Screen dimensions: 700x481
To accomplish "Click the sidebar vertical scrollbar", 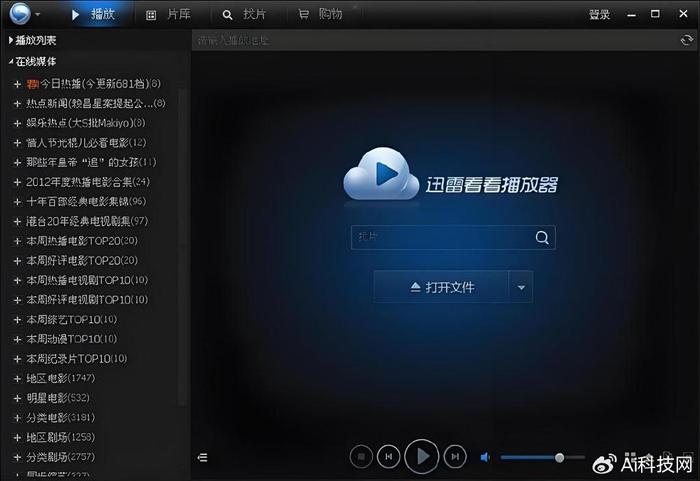I will pos(182,248).
